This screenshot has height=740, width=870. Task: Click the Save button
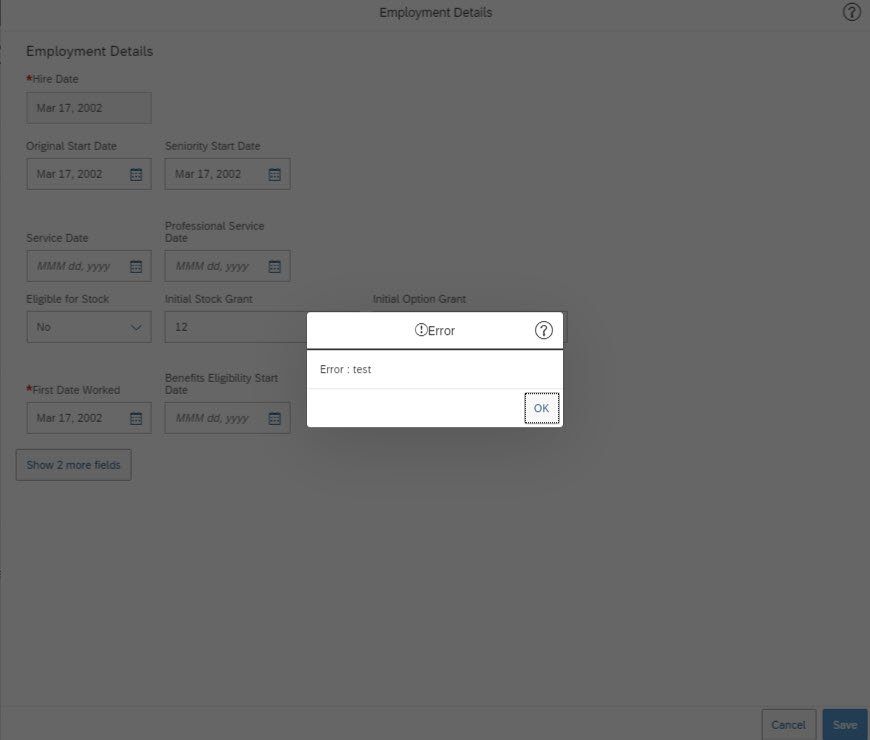[845, 724]
